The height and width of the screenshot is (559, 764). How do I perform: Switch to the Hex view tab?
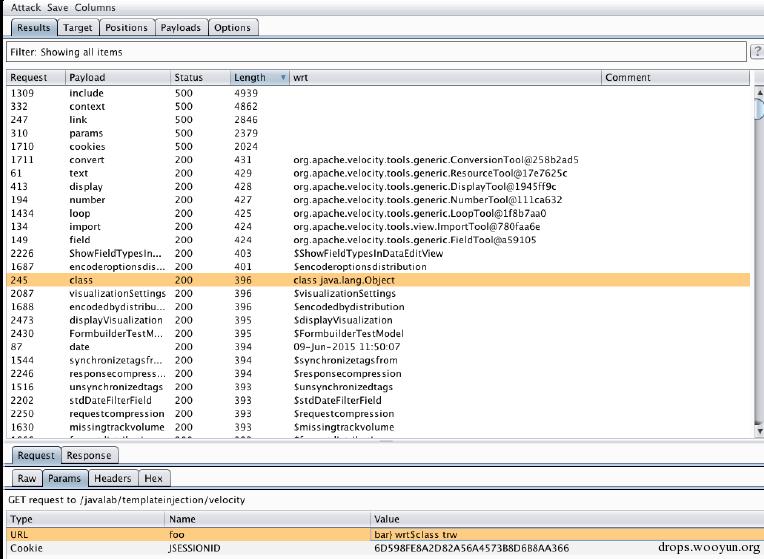(x=153, y=479)
